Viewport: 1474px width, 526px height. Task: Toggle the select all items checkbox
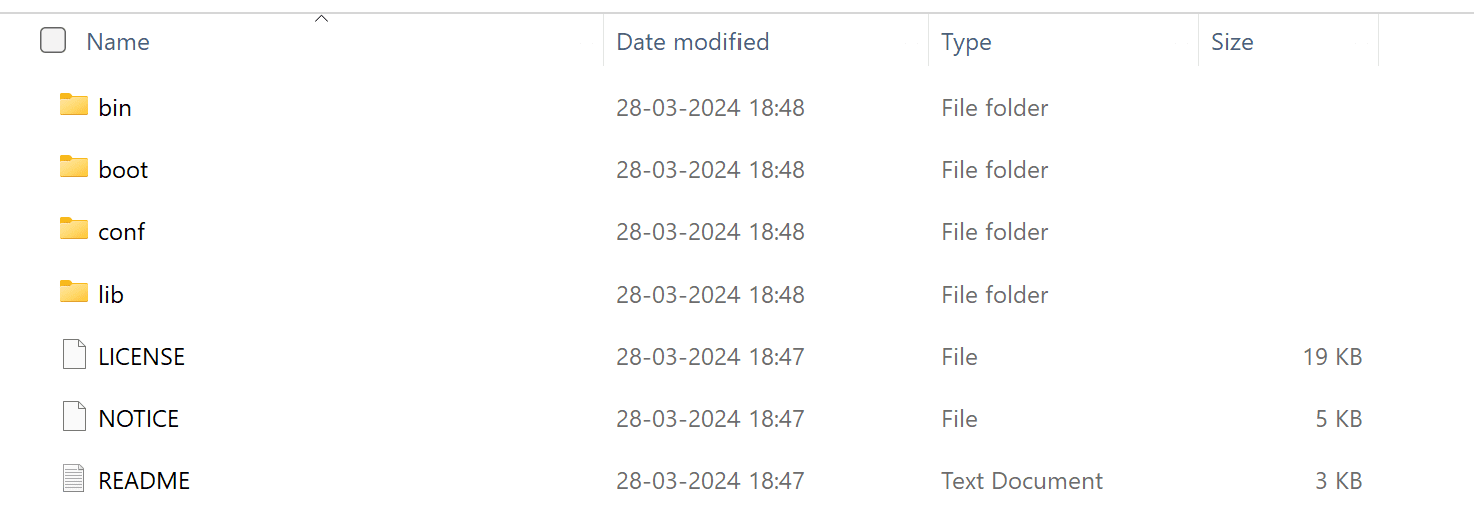tap(53, 41)
